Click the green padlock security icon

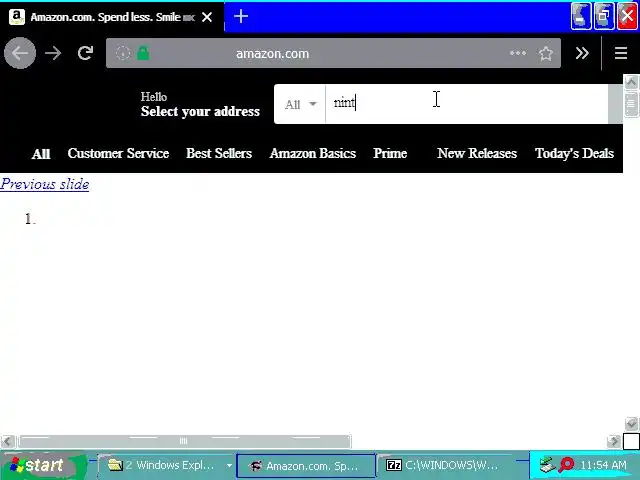[143, 53]
